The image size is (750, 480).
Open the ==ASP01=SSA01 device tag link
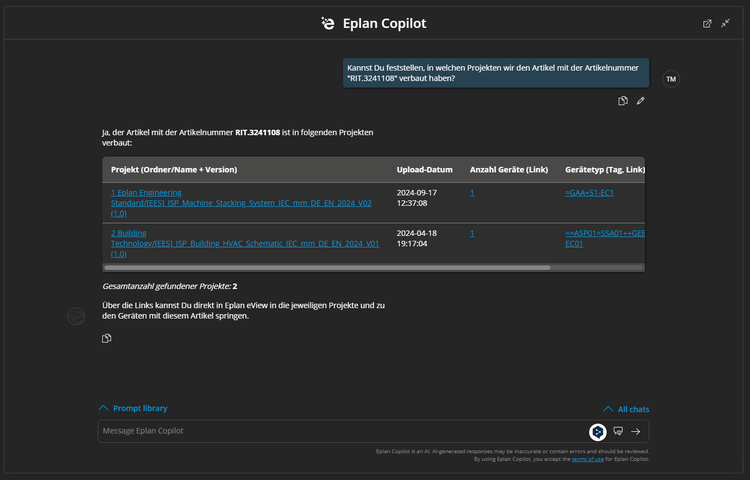tap(605, 239)
